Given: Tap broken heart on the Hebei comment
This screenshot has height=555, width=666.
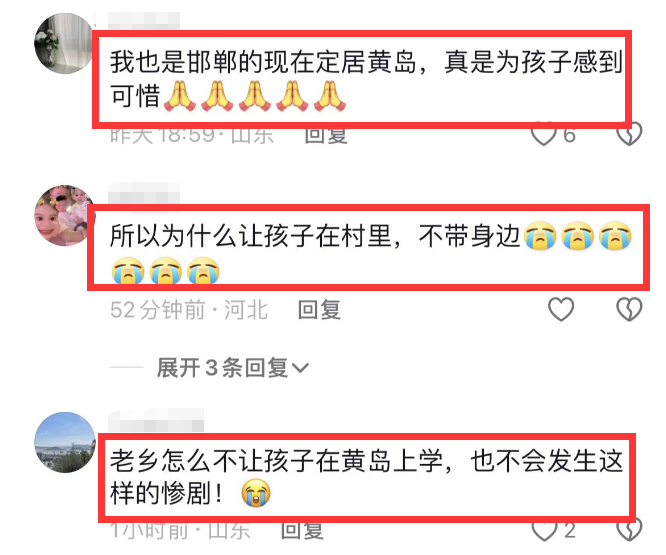Looking at the screenshot, I should (629, 309).
